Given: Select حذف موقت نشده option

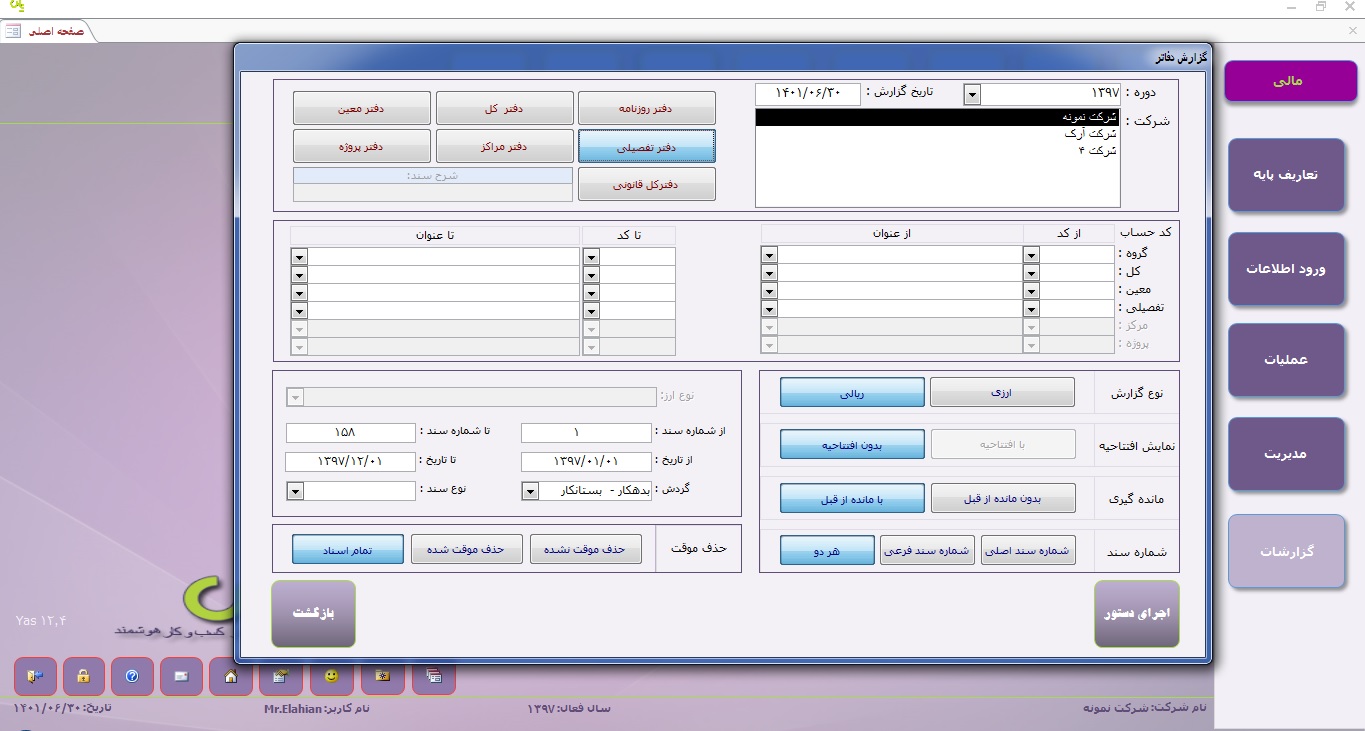Looking at the screenshot, I should (586, 549).
